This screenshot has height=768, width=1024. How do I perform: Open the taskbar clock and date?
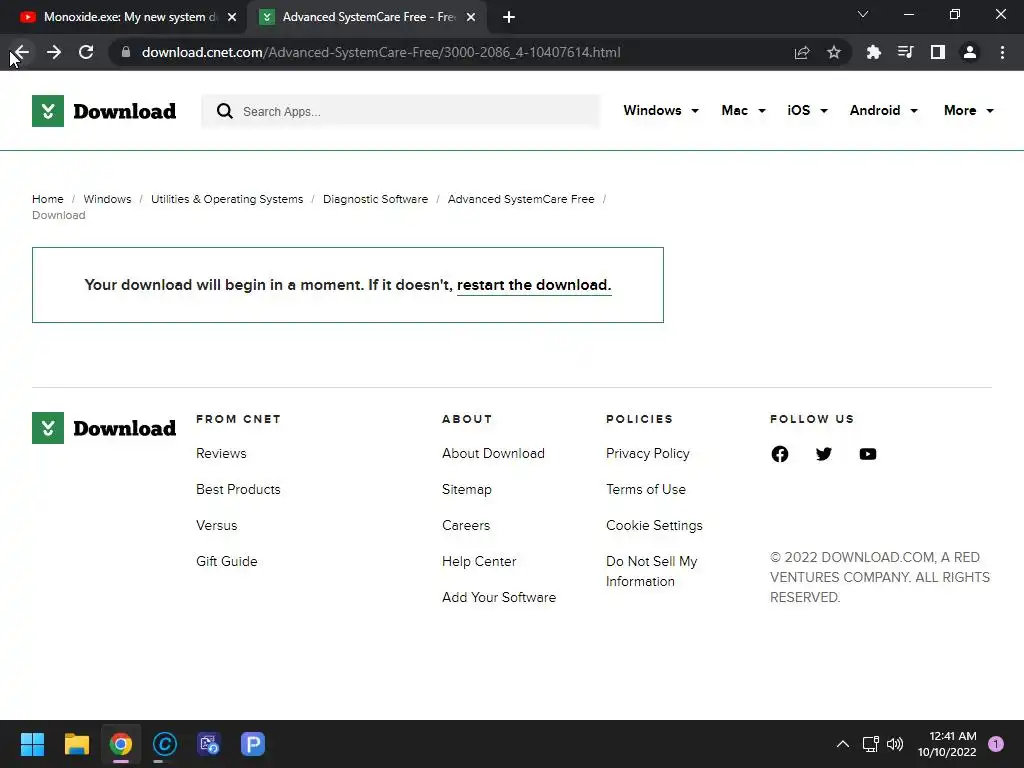pos(947,744)
